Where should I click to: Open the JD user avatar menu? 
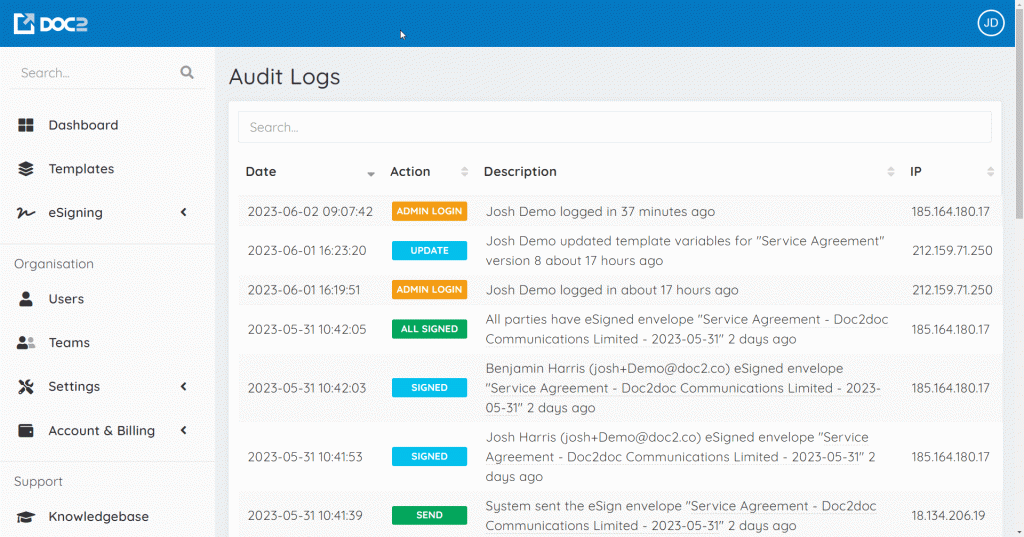[x=990, y=23]
